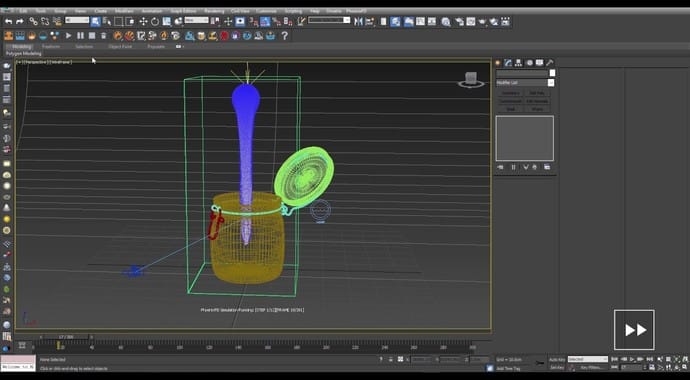The height and width of the screenshot is (380, 690).
Task: Click the ViewCube in viewport
Action: 471,80
